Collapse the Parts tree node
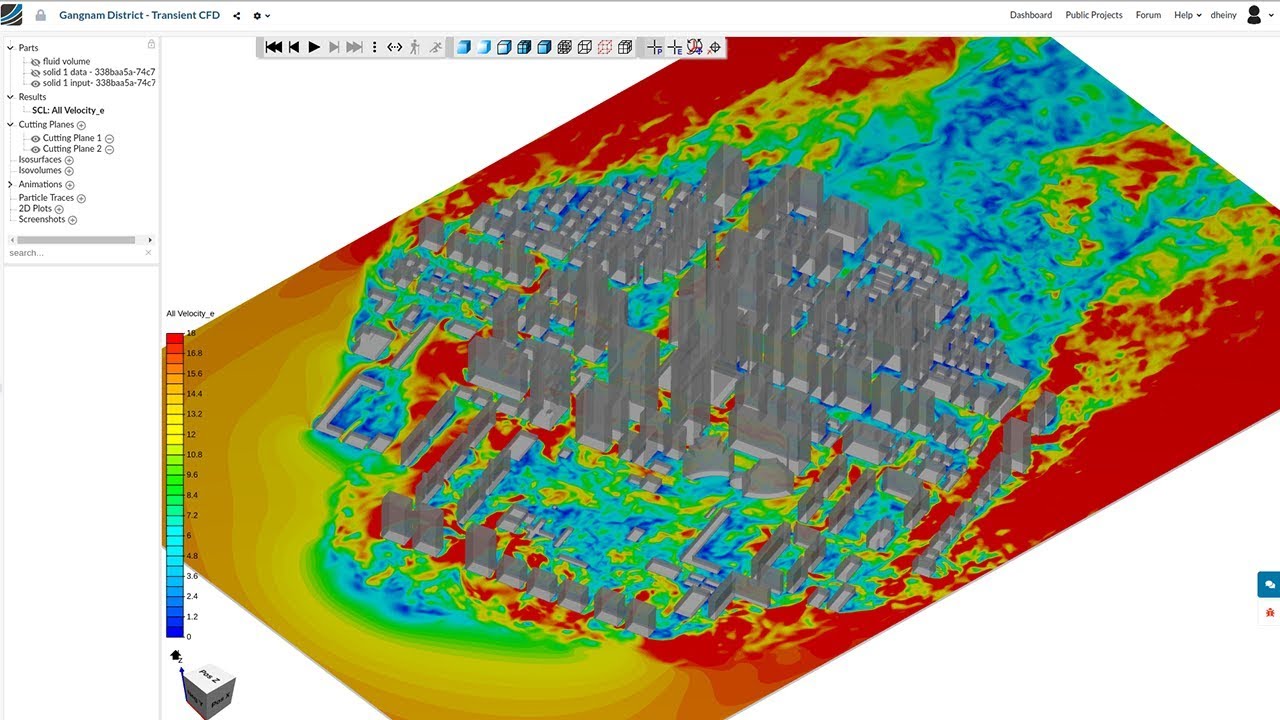This screenshot has height=720, width=1280. click(x=10, y=48)
